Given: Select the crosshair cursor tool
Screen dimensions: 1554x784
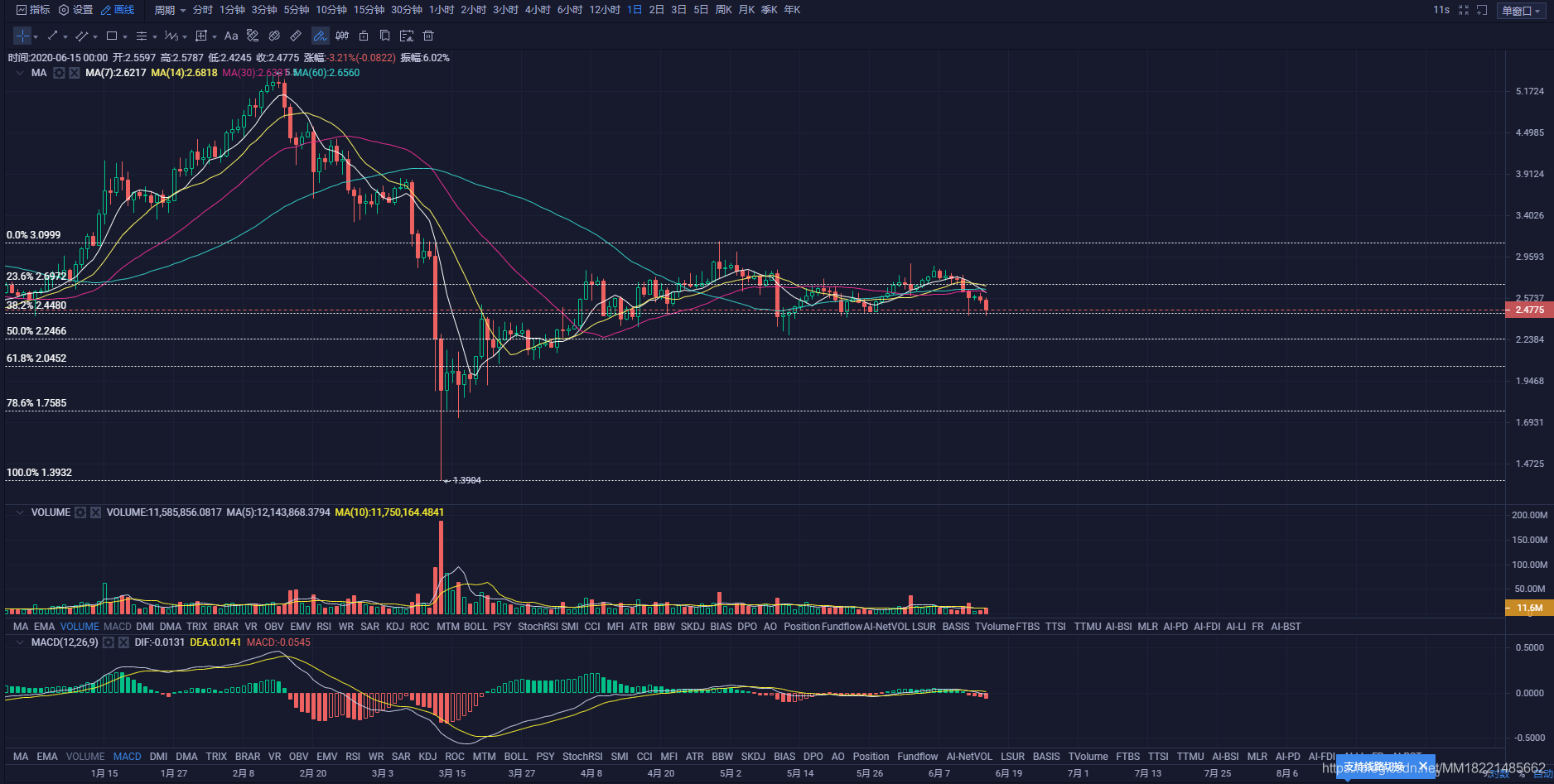Looking at the screenshot, I should click(x=22, y=36).
